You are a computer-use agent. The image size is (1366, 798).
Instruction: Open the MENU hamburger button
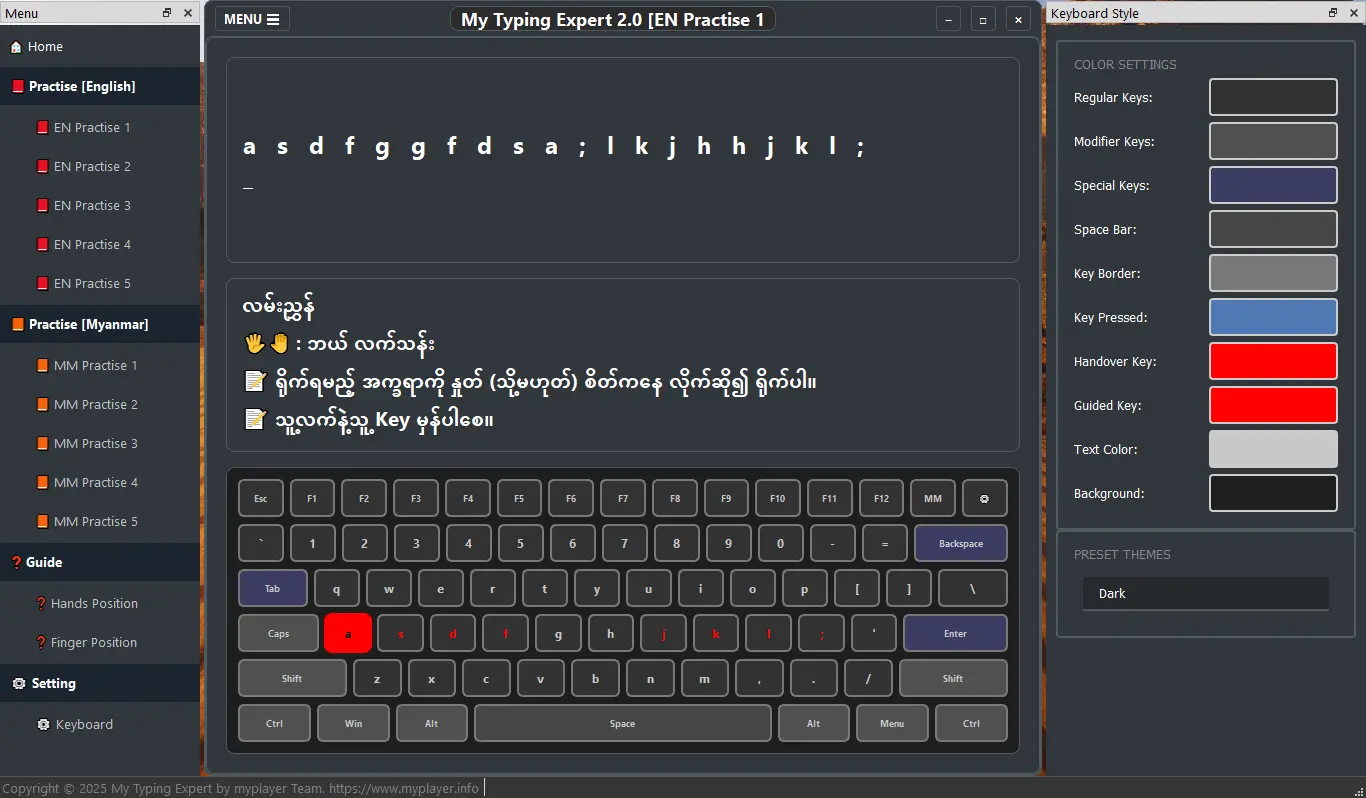[x=252, y=19]
